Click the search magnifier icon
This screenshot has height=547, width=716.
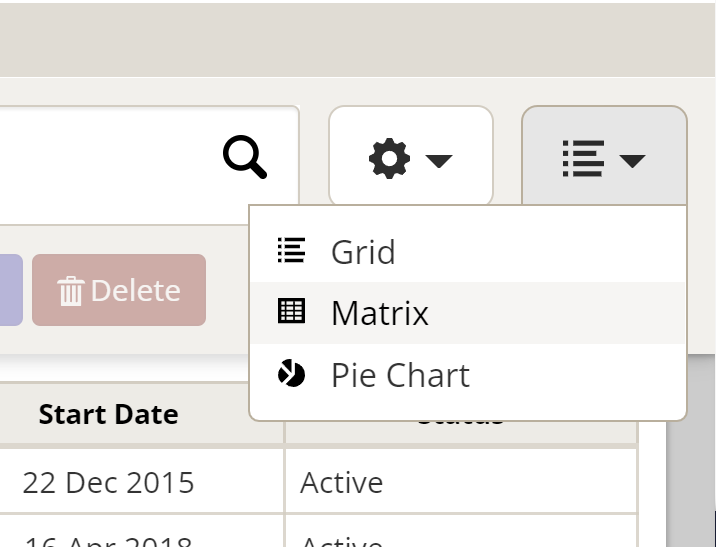245,158
